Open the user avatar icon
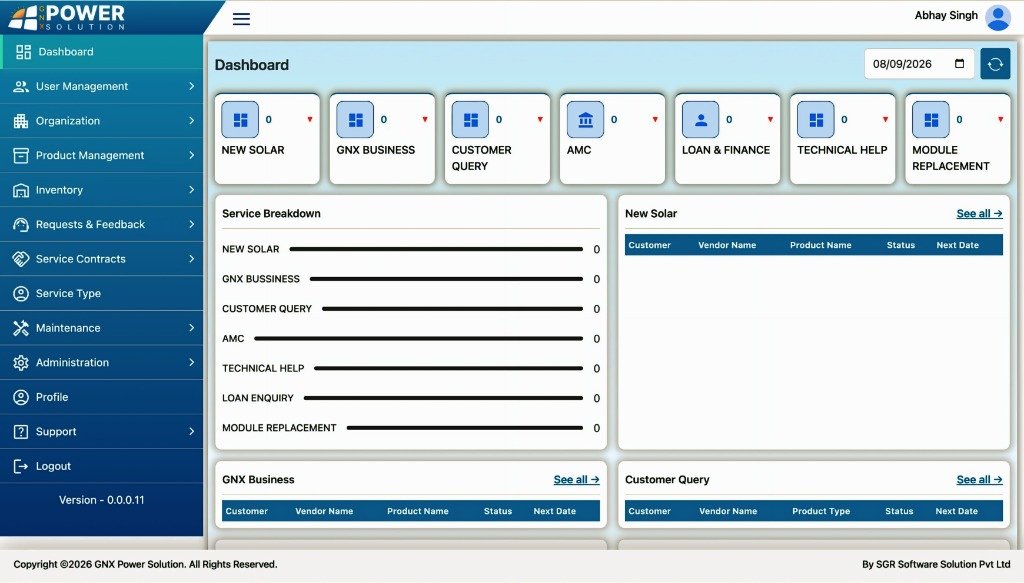 tap(997, 18)
